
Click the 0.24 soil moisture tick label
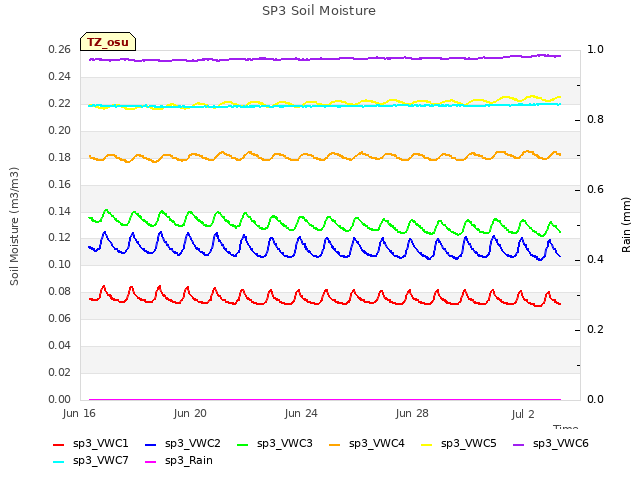(59, 76)
